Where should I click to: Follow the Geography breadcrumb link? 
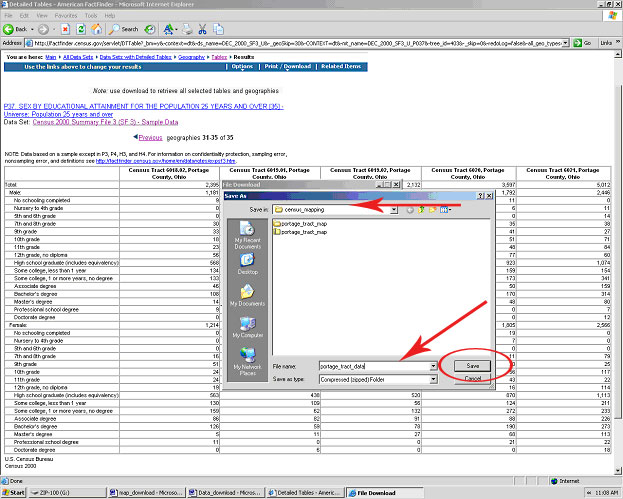[192, 57]
